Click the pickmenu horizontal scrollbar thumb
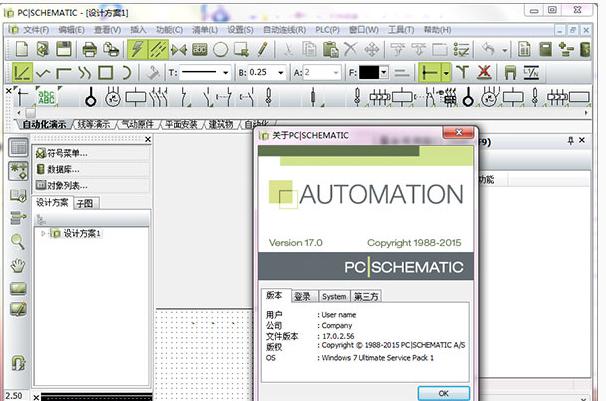Image resolution: width=606 pixels, height=401 pixels. [x=31, y=113]
